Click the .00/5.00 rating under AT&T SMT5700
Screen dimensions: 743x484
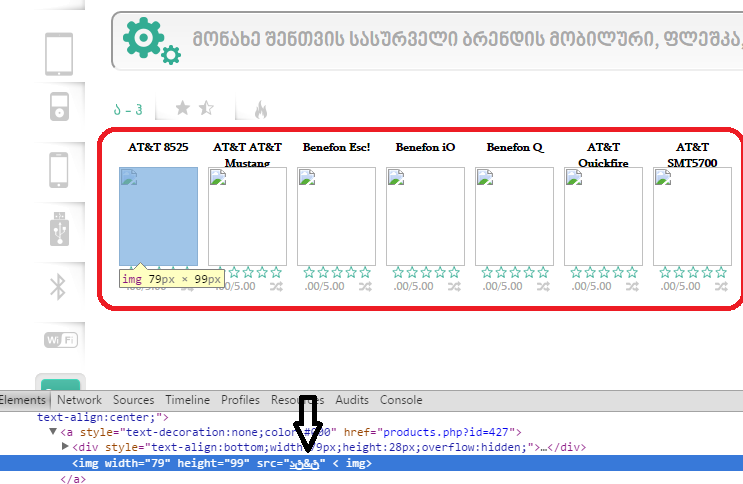pos(680,286)
